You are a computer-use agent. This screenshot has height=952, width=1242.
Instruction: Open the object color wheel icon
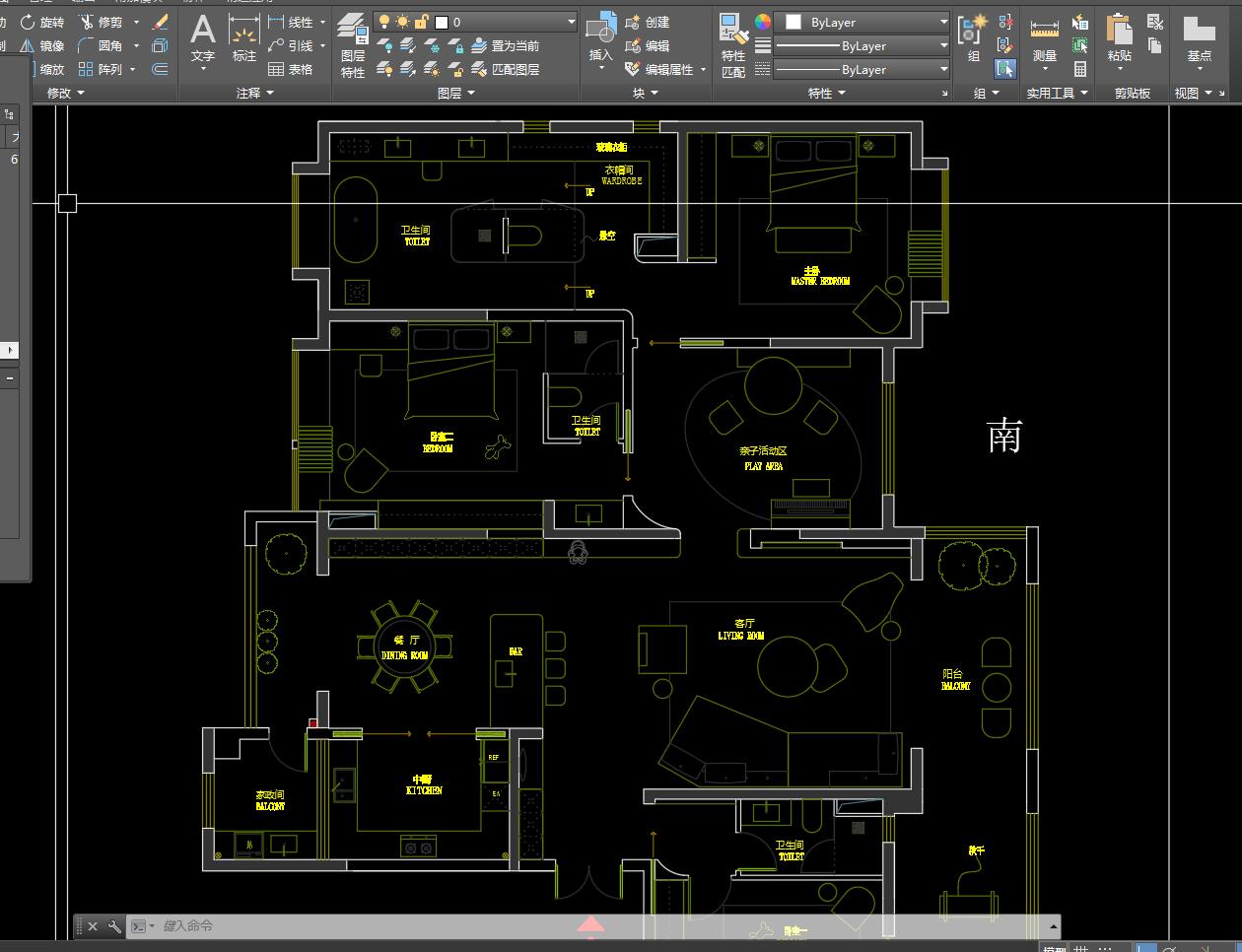point(762,22)
